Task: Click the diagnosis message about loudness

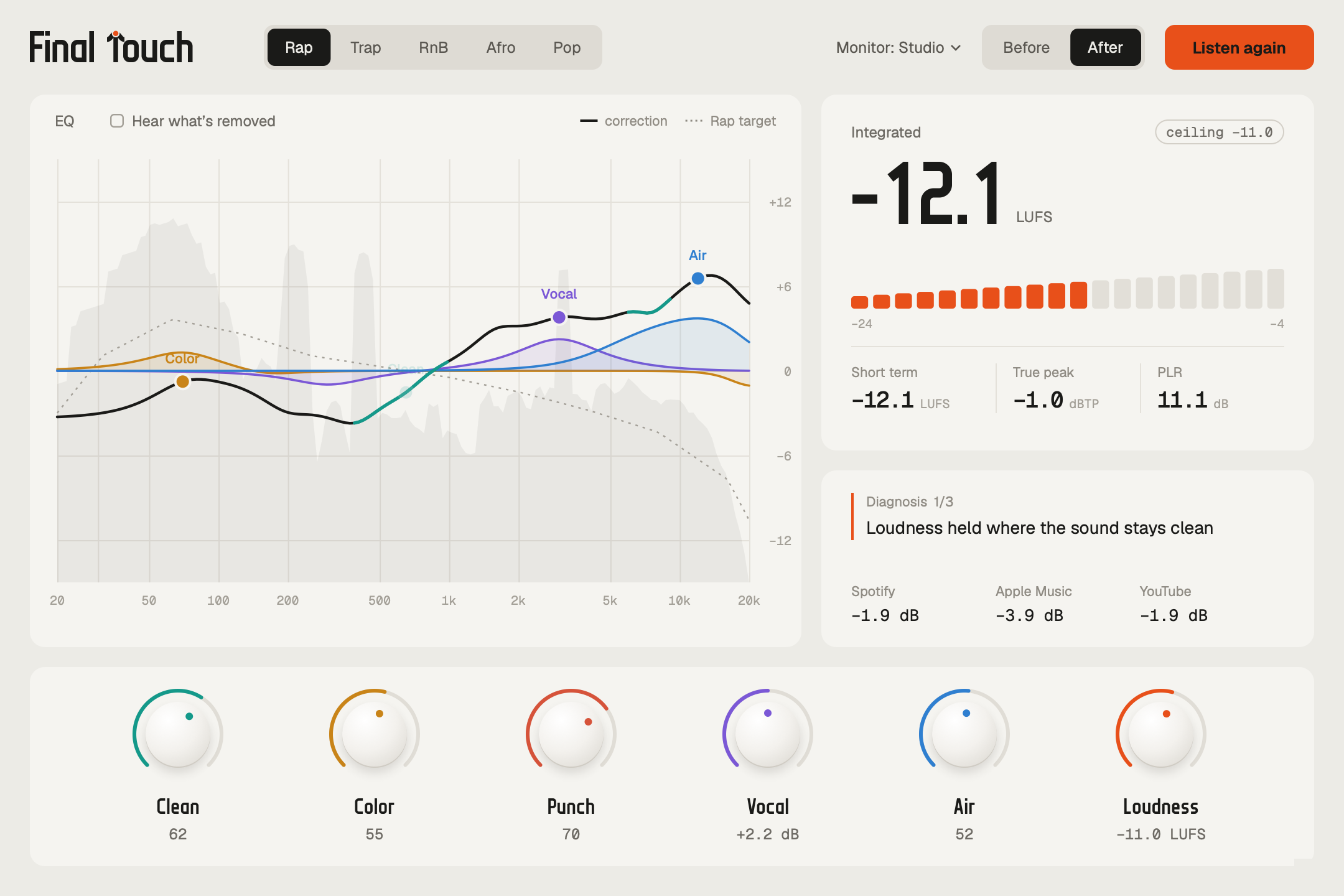Action: (1039, 528)
